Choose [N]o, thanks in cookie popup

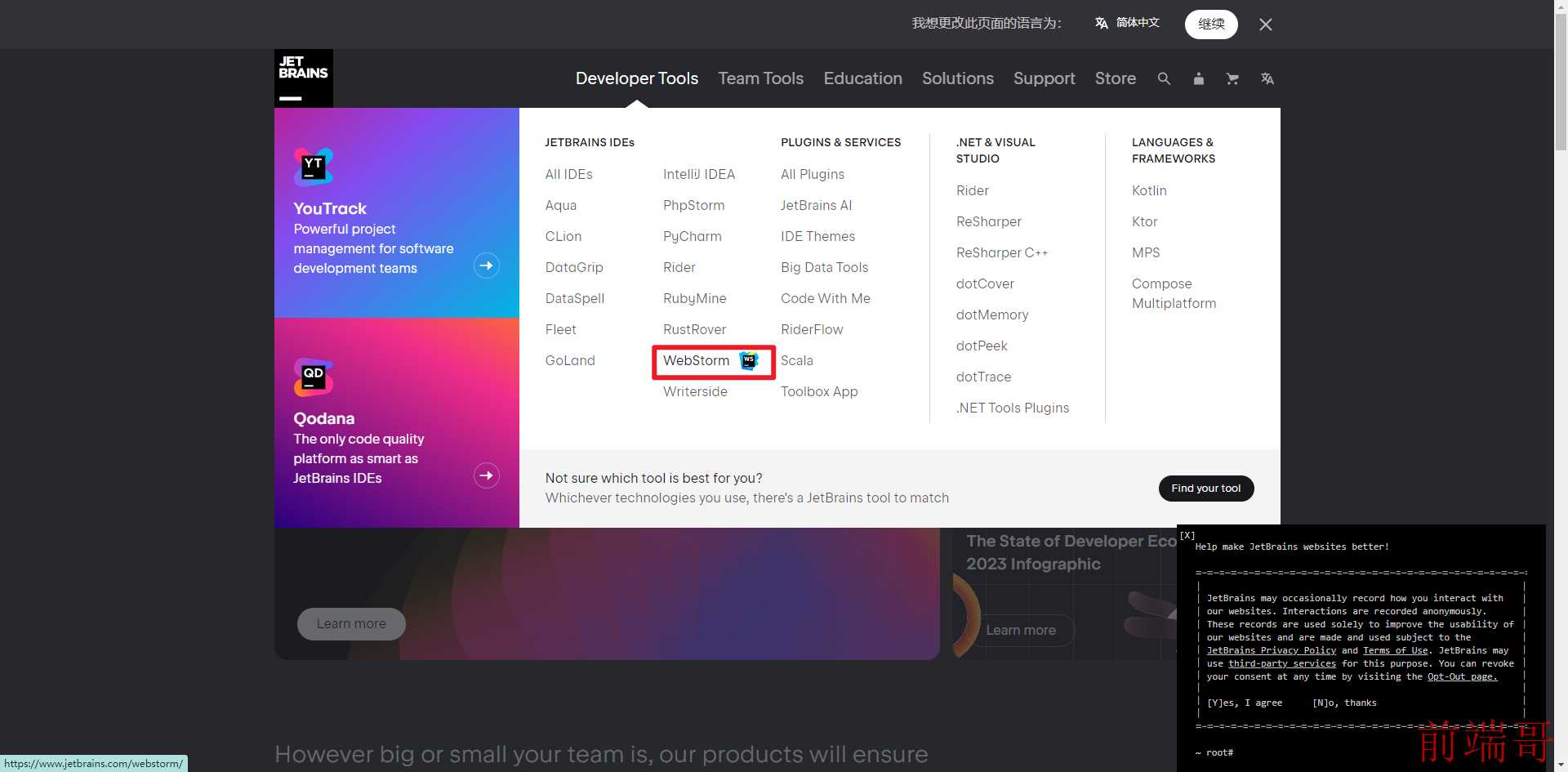(1344, 703)
